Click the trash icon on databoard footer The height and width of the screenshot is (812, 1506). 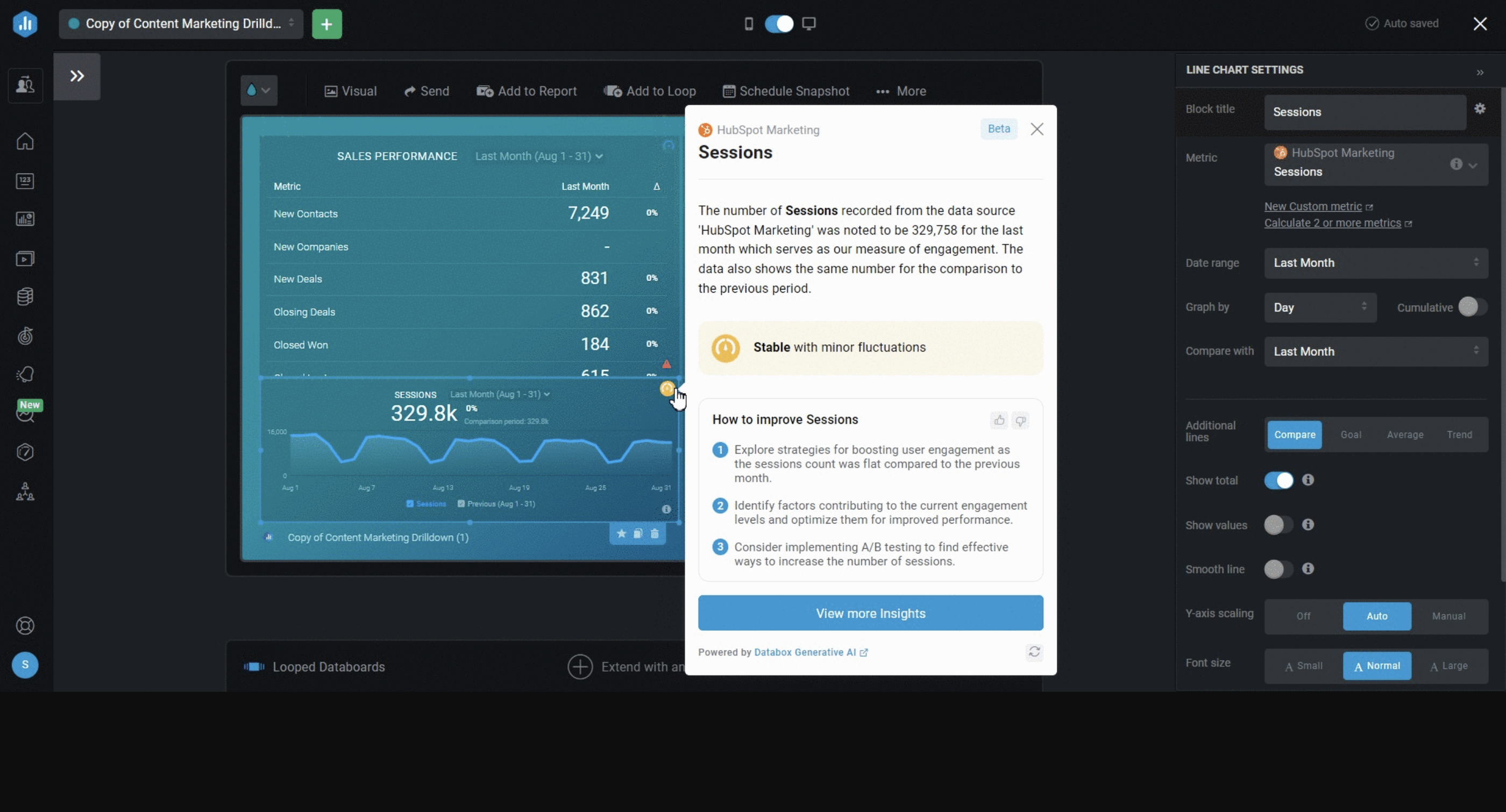[655, 534]
